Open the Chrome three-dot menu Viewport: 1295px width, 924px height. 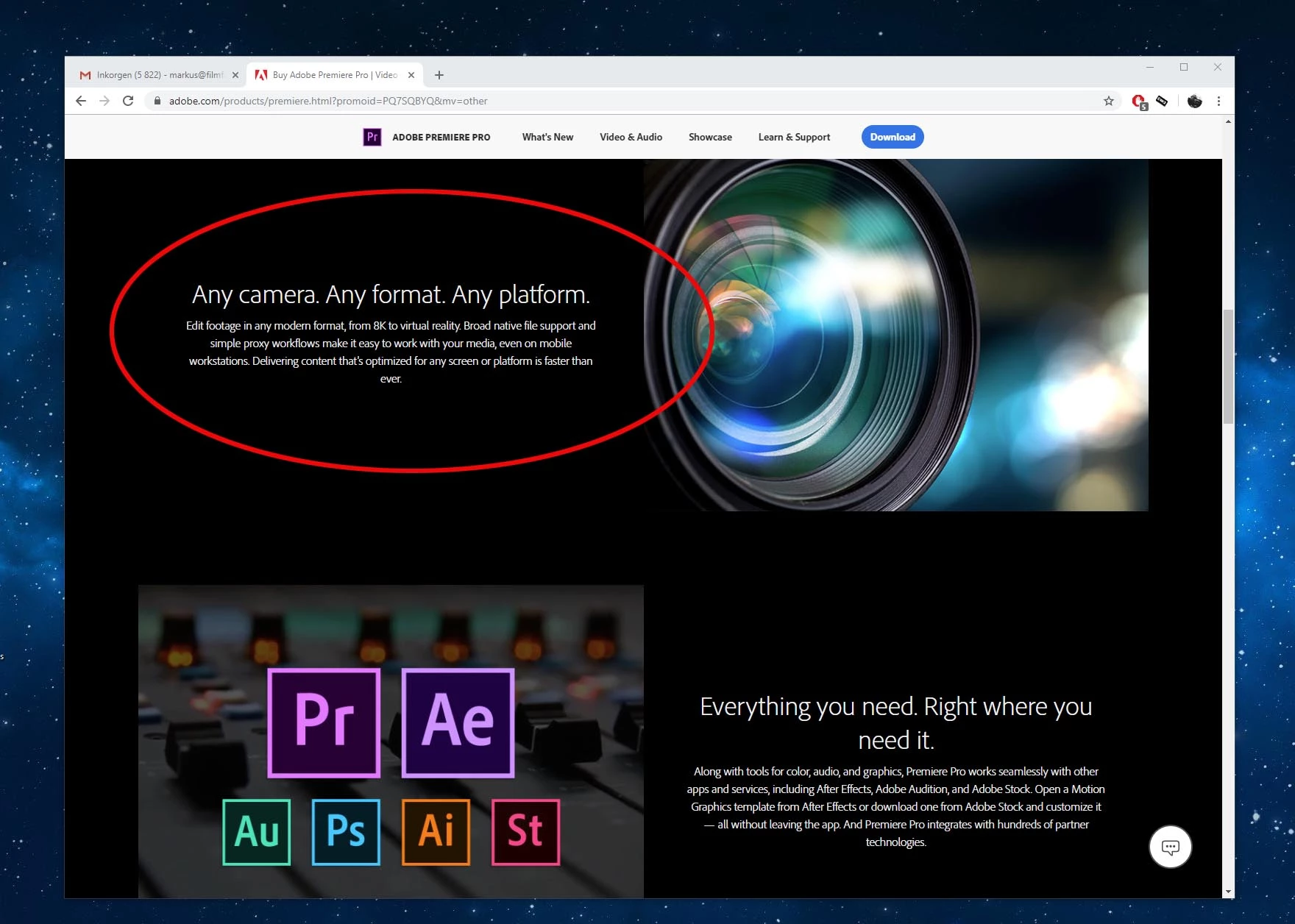pos(1218,101)
